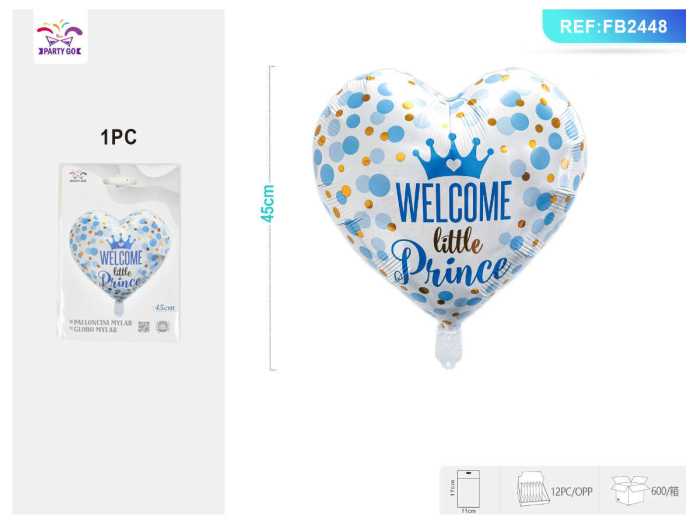Click the Party Go logo
The width and height of the screenshot is (700, 525).
pyautogui.click(x=60, y=37)
